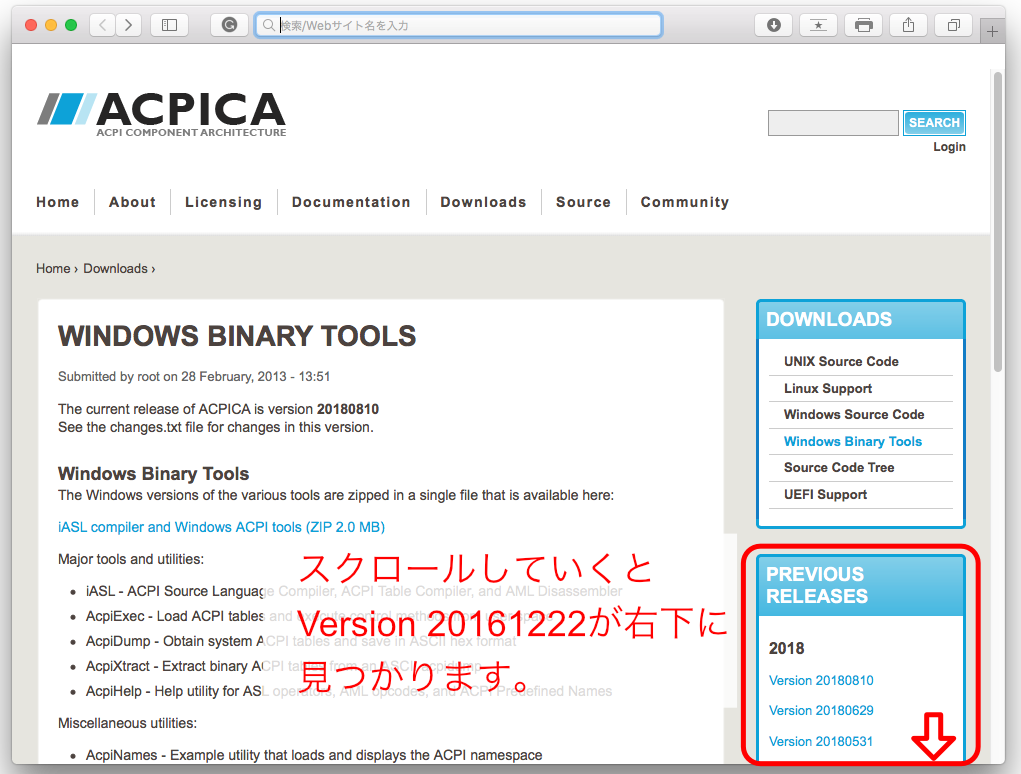Go forward using Safari forward arrow
The width and height of the screenshot is (1021, 774).
click(x=128, y=25)
